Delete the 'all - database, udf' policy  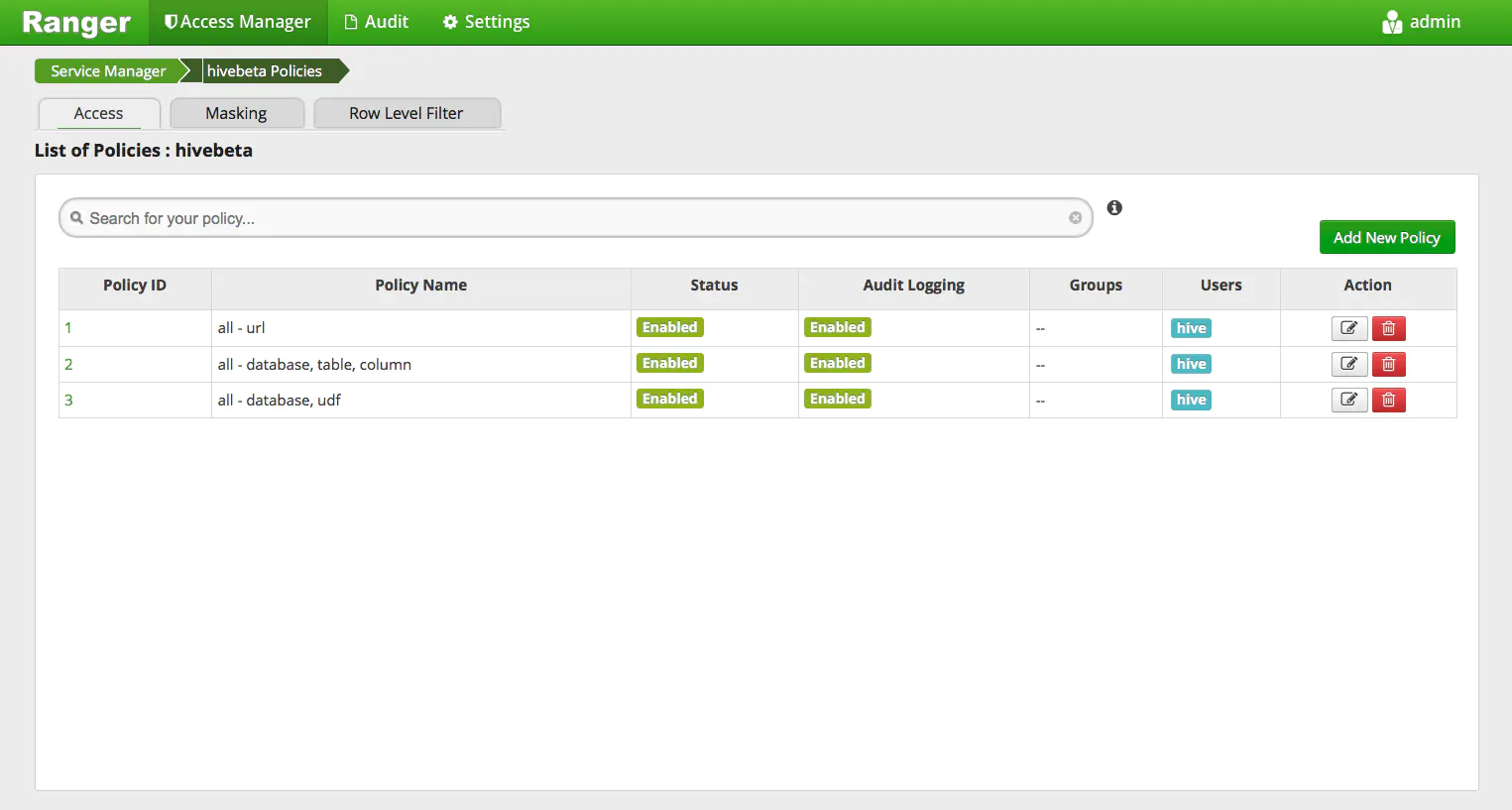tap(1388, 400)
